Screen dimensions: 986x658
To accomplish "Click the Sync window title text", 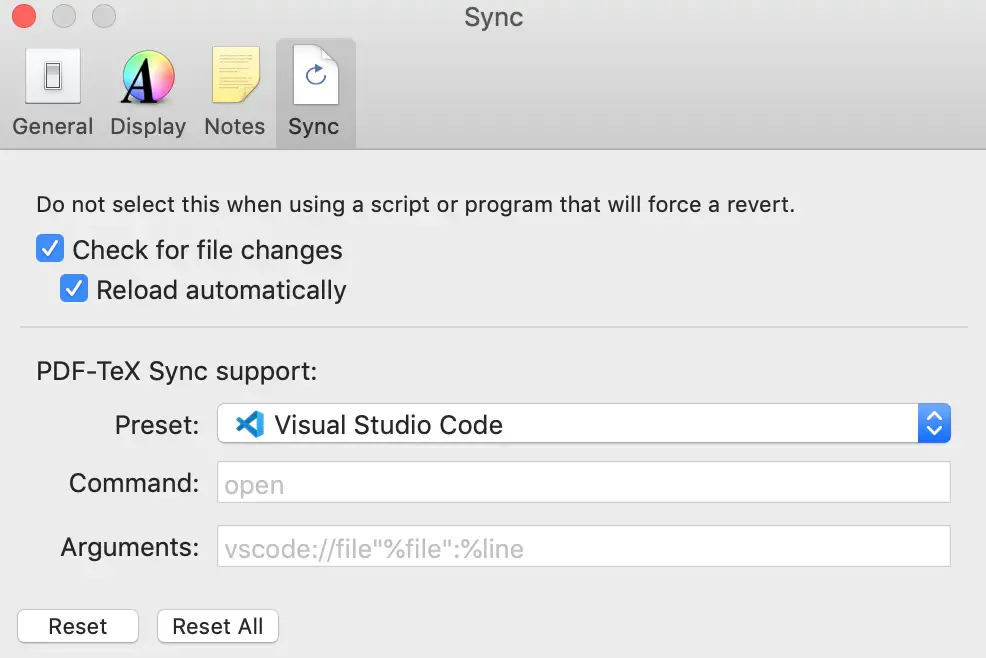I will point(494,17).
